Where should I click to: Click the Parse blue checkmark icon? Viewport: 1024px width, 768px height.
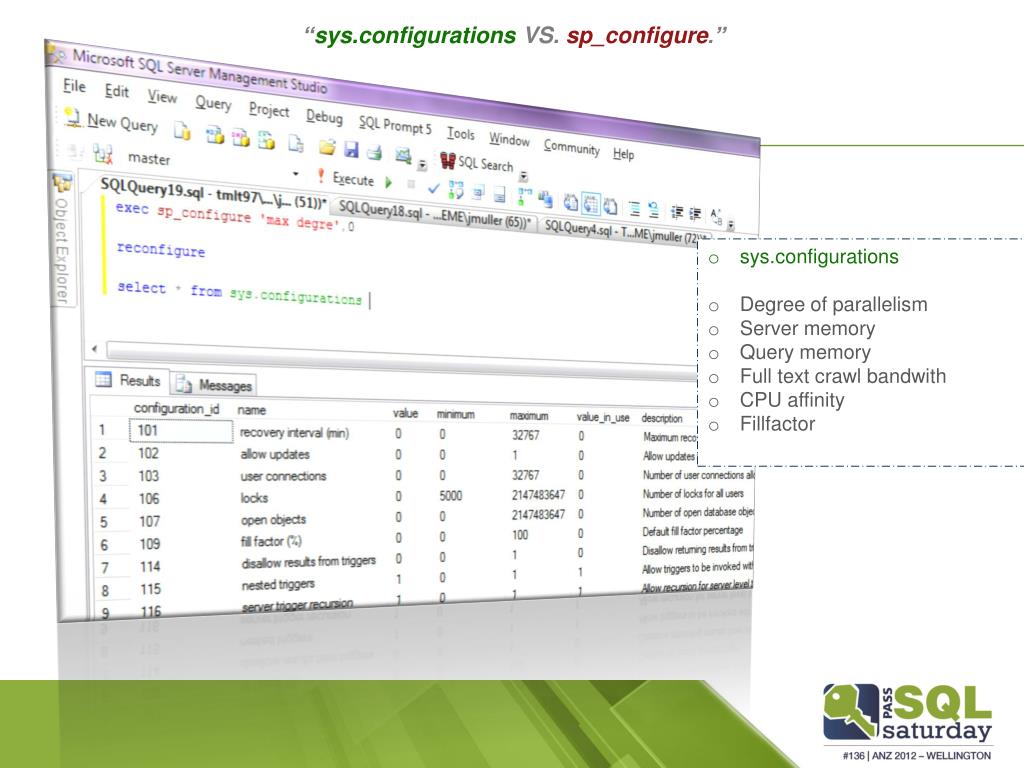tap(433, 188)
